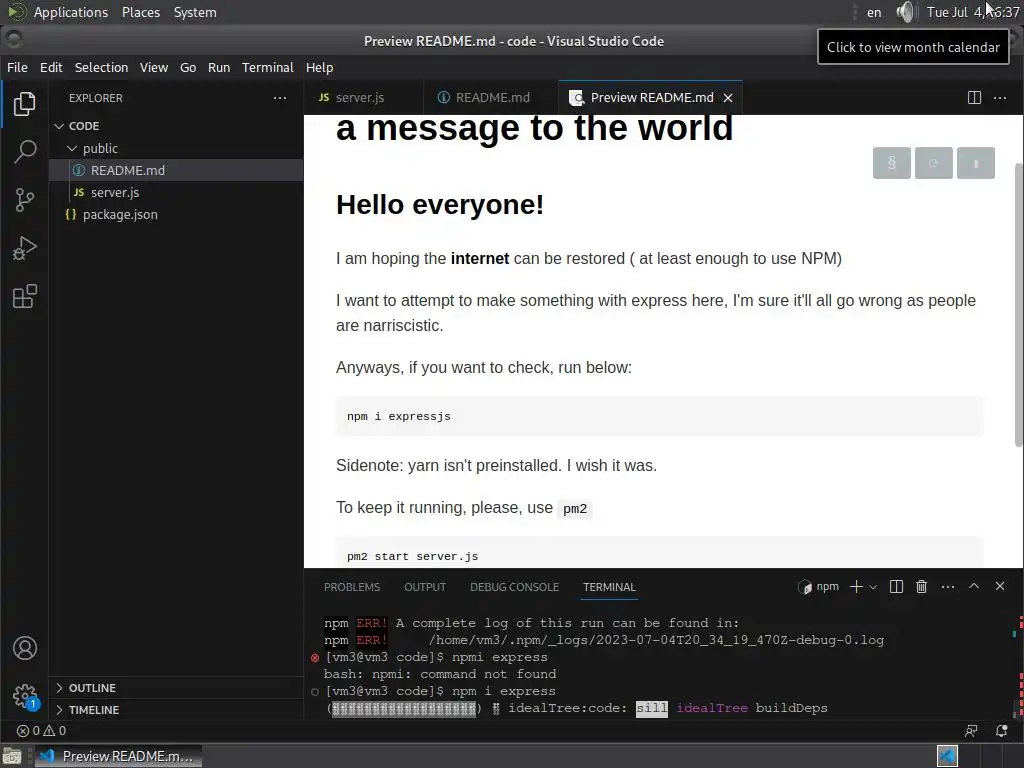Click second gray preview toolbar button
The height and width of the screenshot is (768, 1024).
[933, 163]
